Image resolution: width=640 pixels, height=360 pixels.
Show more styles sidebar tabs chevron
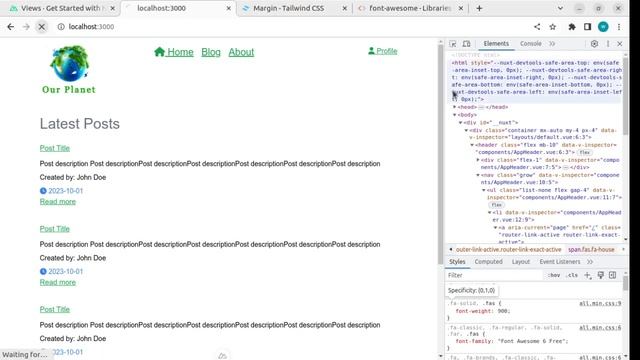(x=590, y=262)
